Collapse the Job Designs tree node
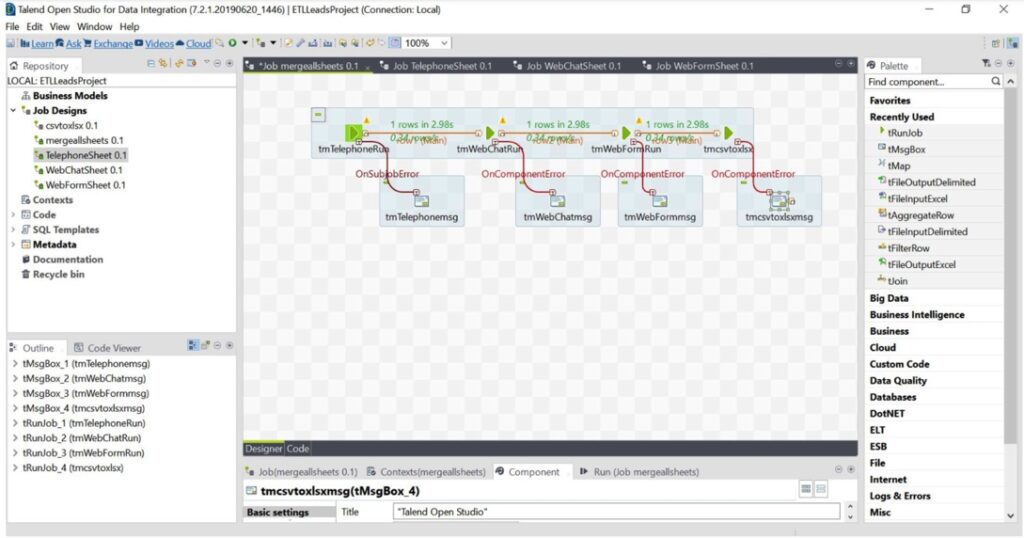 [13, 111]
